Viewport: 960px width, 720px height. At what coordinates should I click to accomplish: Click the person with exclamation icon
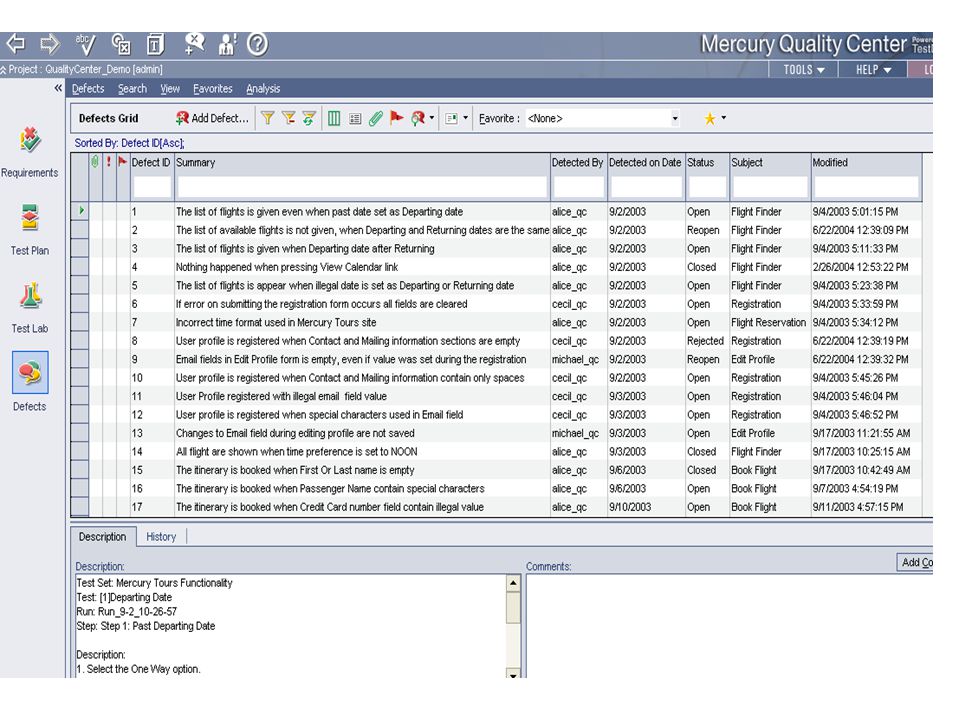[x=228, y=44]
